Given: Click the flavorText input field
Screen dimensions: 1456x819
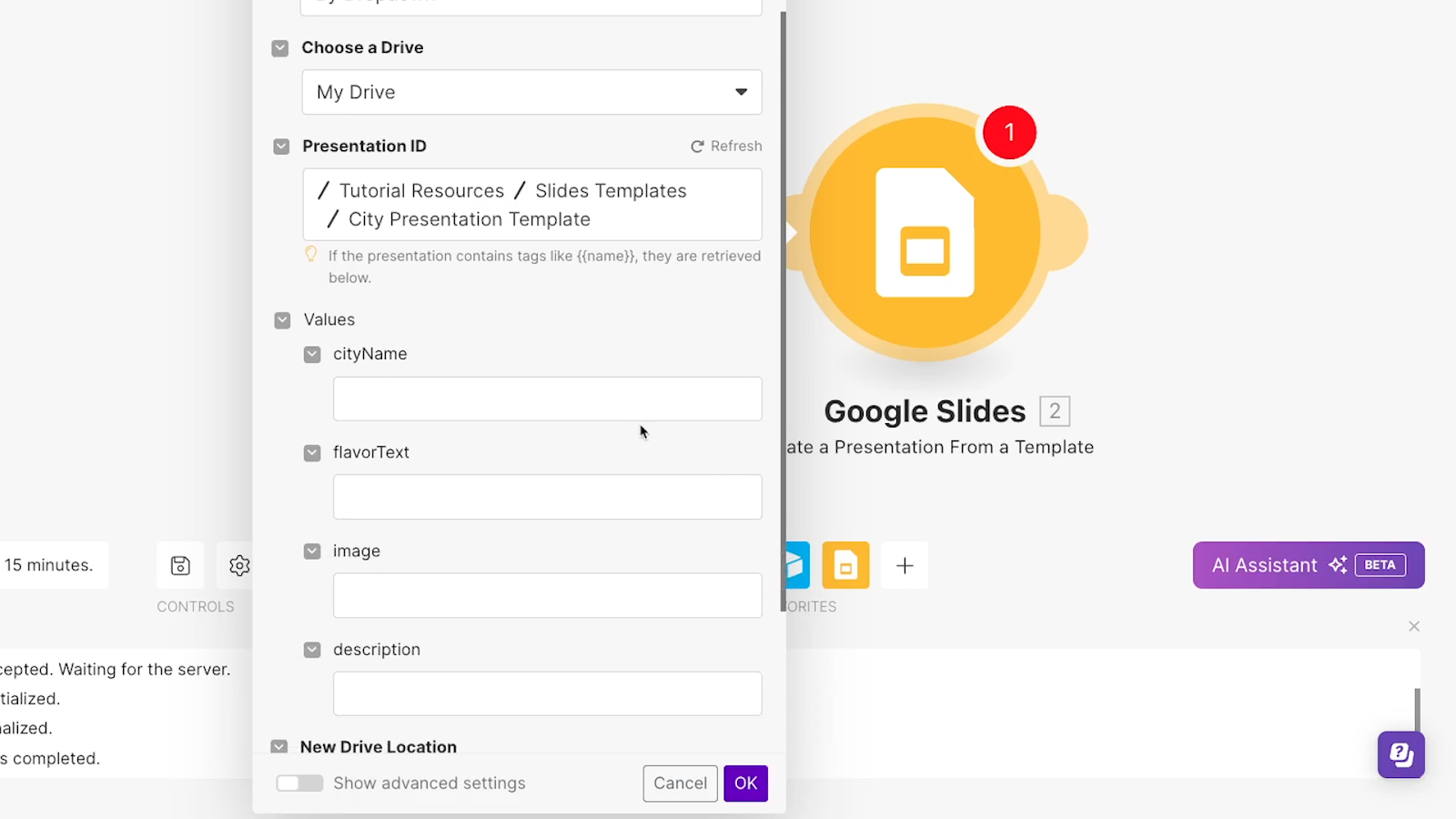Looking at the screenshot, I should 547,497.
